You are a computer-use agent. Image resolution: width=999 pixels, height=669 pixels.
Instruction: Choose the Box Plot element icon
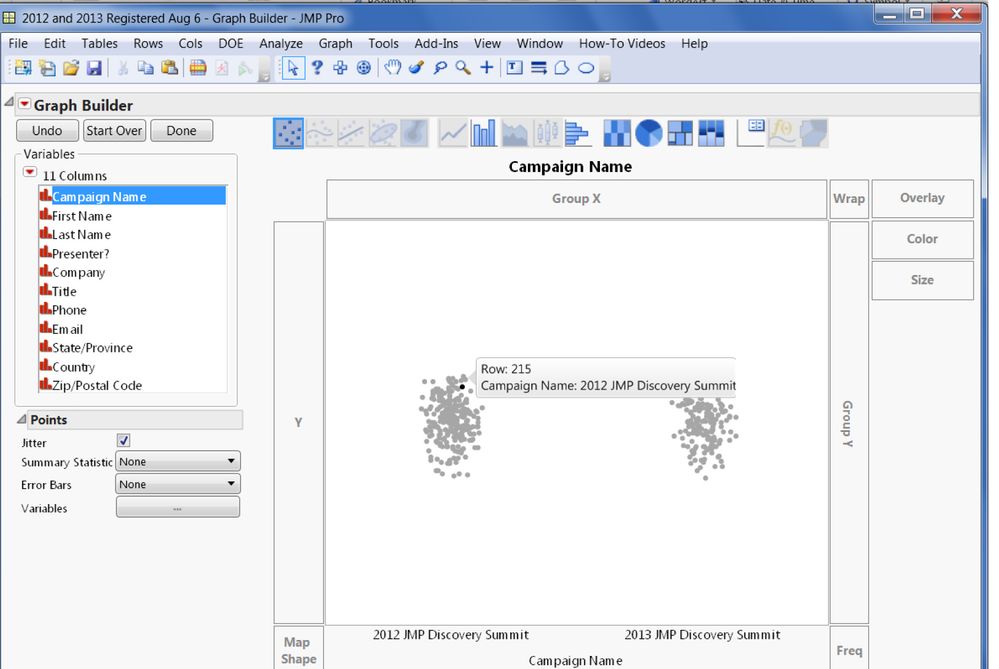tap(547, 134)
